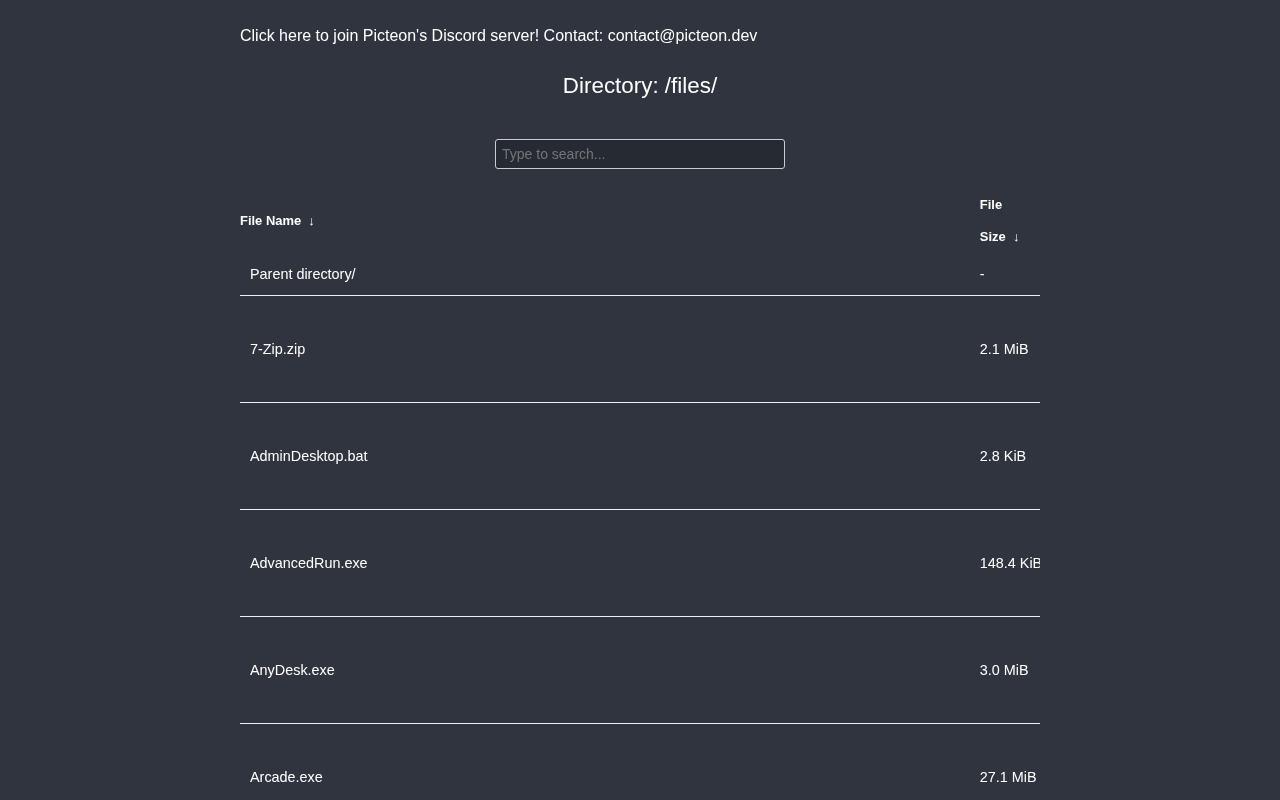The image size is (1280, 800).
Task: Focus the 'Type to search...' field
Action: [640, 154]
